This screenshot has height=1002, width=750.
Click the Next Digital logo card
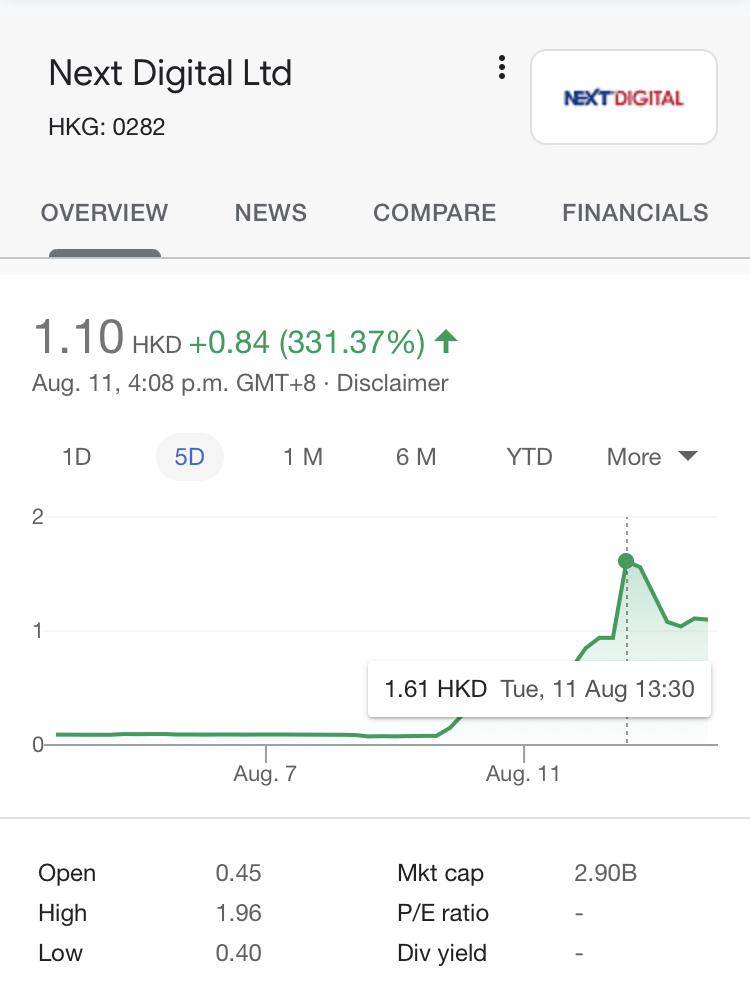(624, 97)
